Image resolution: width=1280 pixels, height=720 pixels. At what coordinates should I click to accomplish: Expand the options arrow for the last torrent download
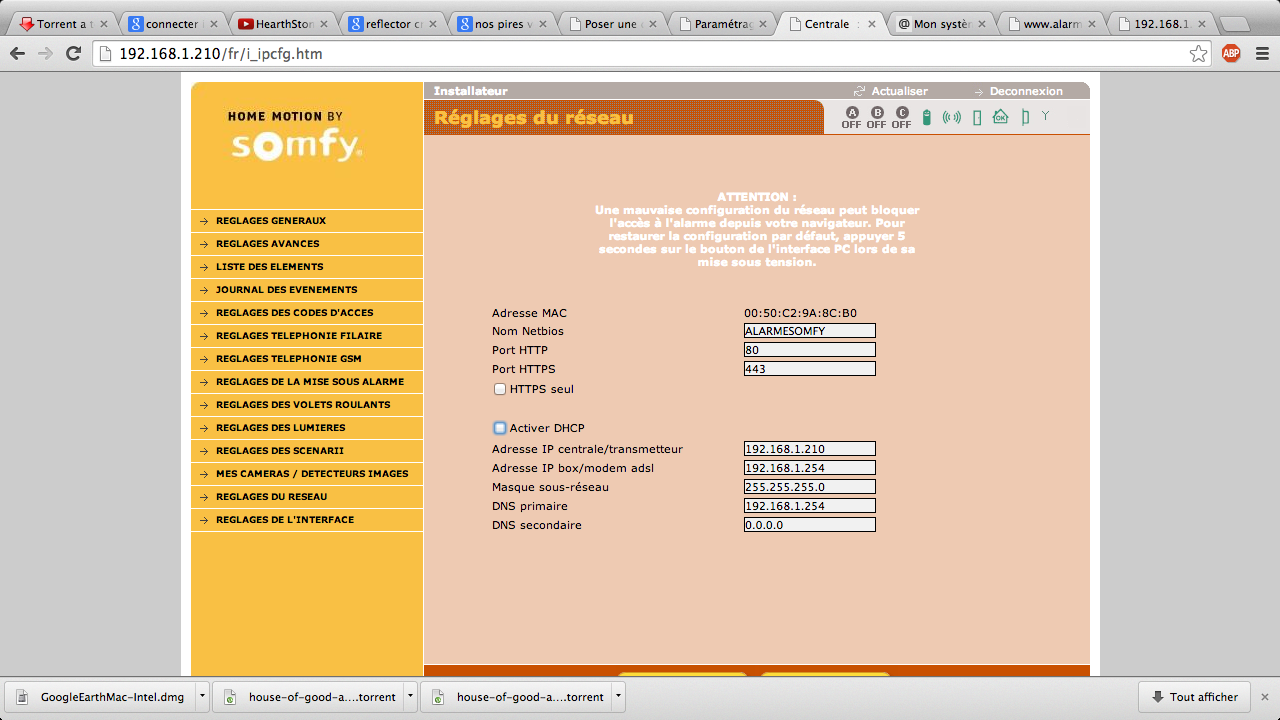coord(618,697)
